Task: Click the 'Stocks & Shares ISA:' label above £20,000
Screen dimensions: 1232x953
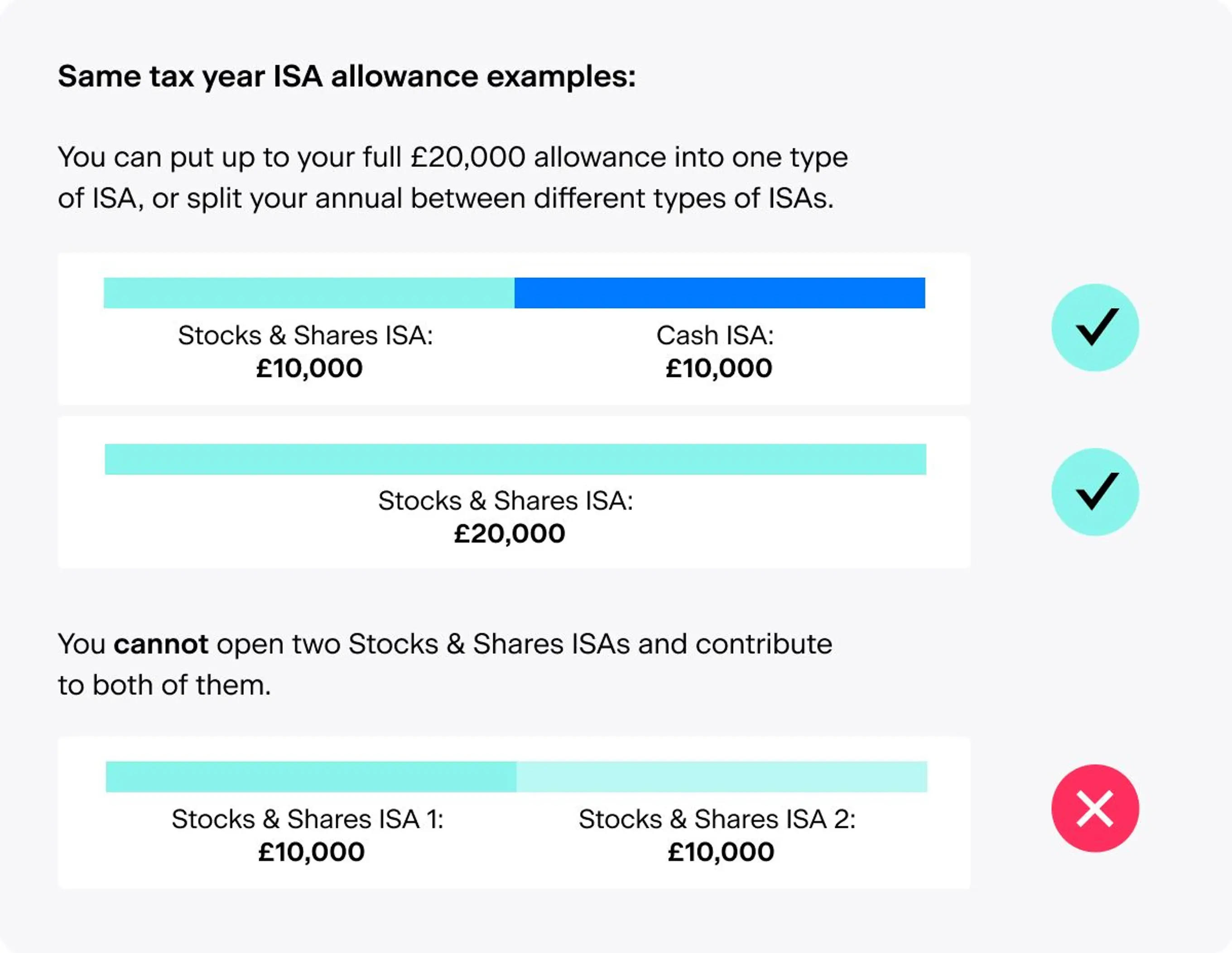Action: click(505, 500)
